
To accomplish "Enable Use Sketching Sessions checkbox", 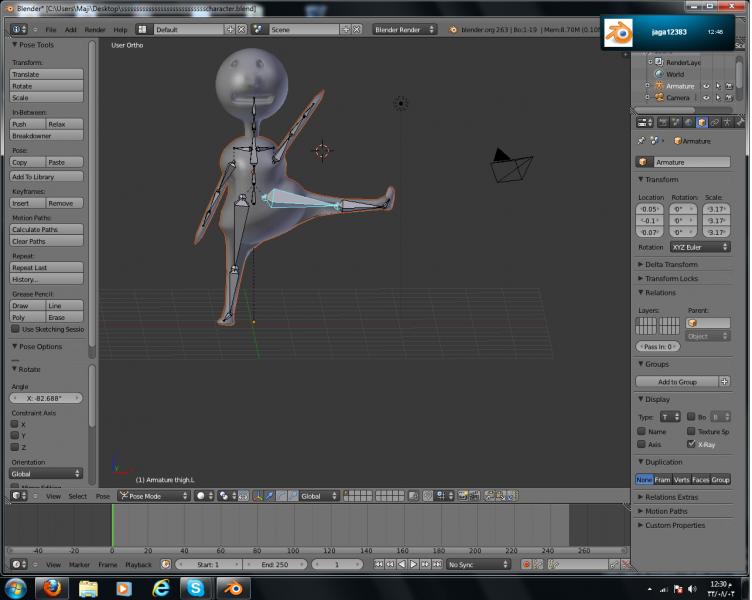I will coord(15,329).
